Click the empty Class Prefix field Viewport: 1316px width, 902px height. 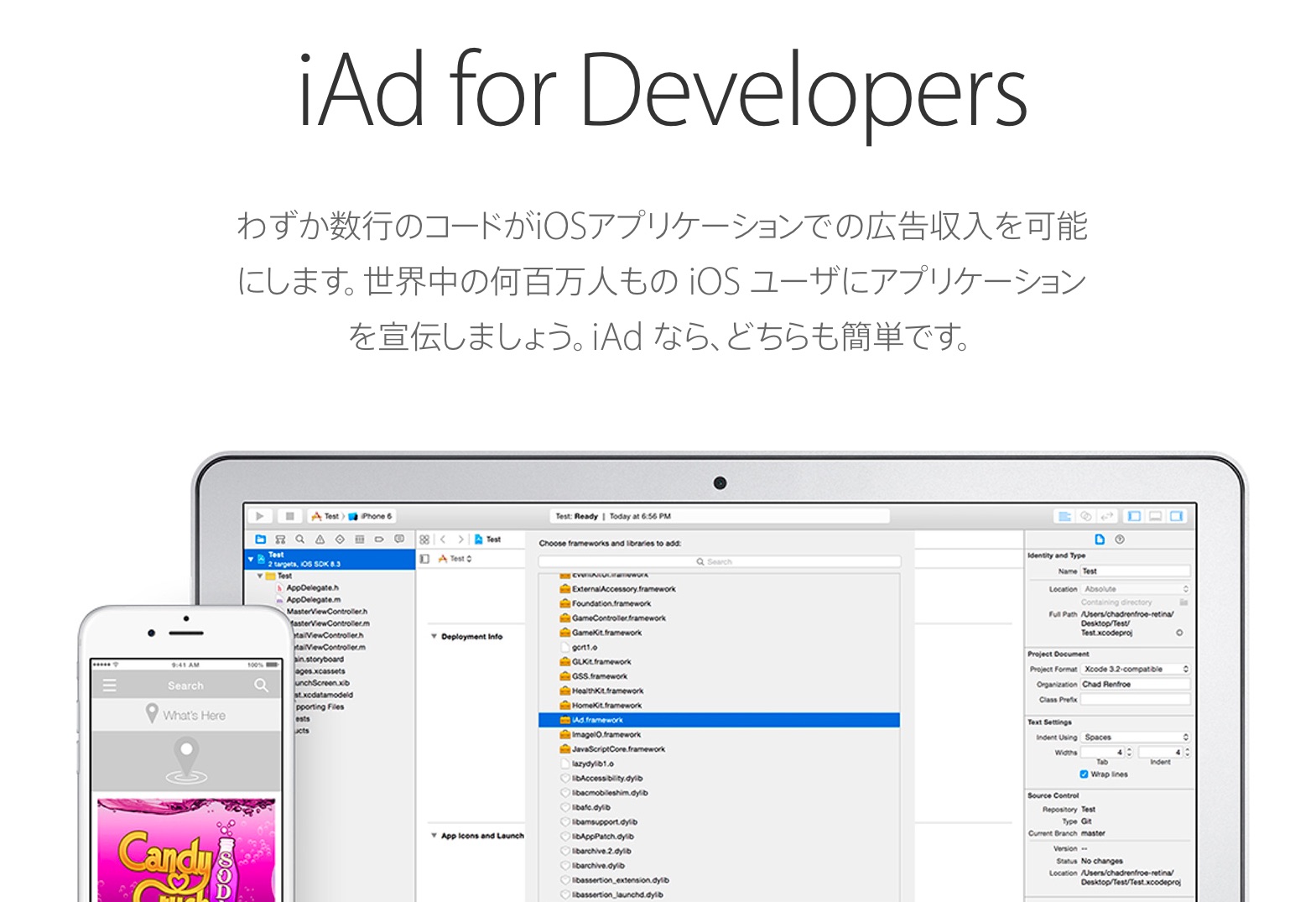pos(1135,700)
